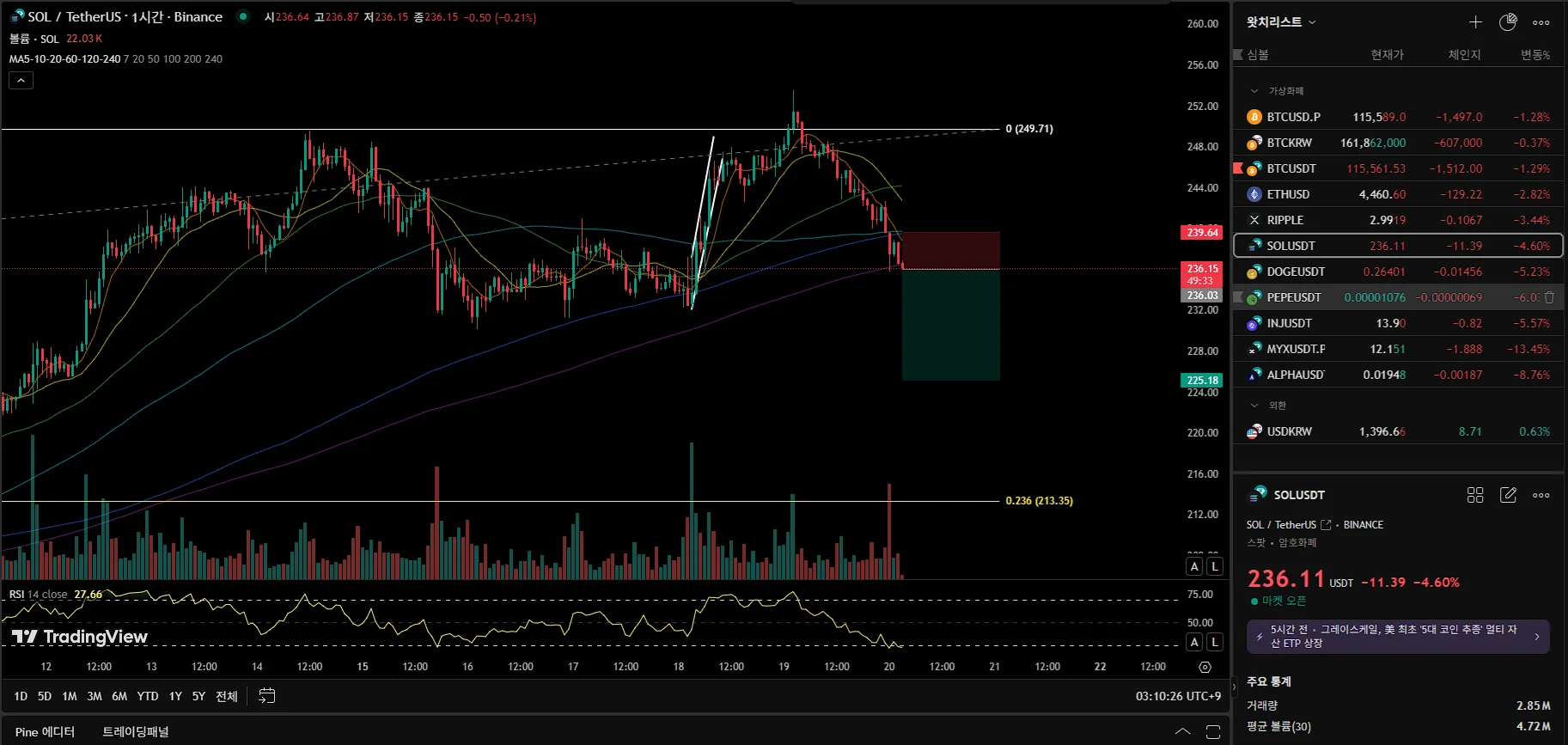Open the go-to-date calendar icon
The width and height of the screenshot is (1568, 745).
(267, 696)
